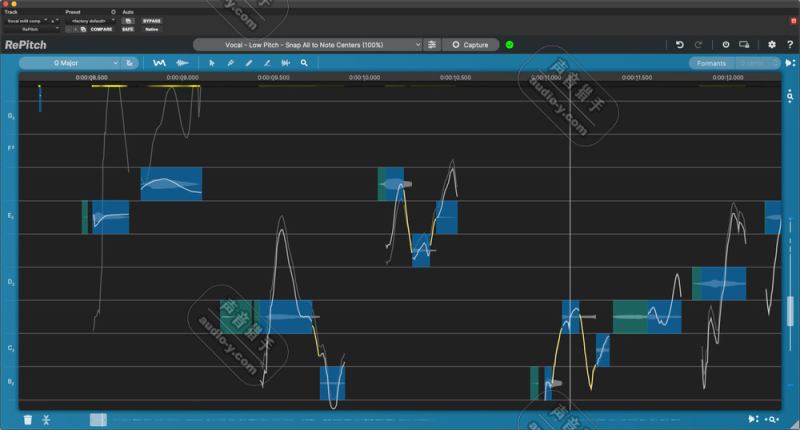Click the E note block at left
800x430 pixels.
(x=110, y=217)
